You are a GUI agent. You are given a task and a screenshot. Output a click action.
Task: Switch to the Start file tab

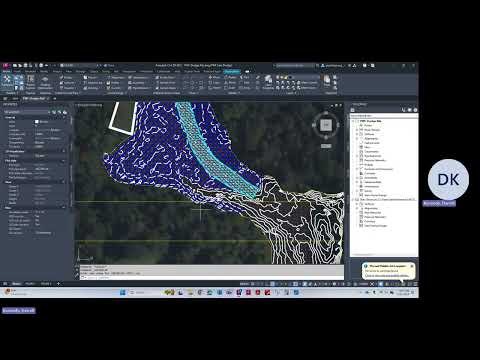15,99
